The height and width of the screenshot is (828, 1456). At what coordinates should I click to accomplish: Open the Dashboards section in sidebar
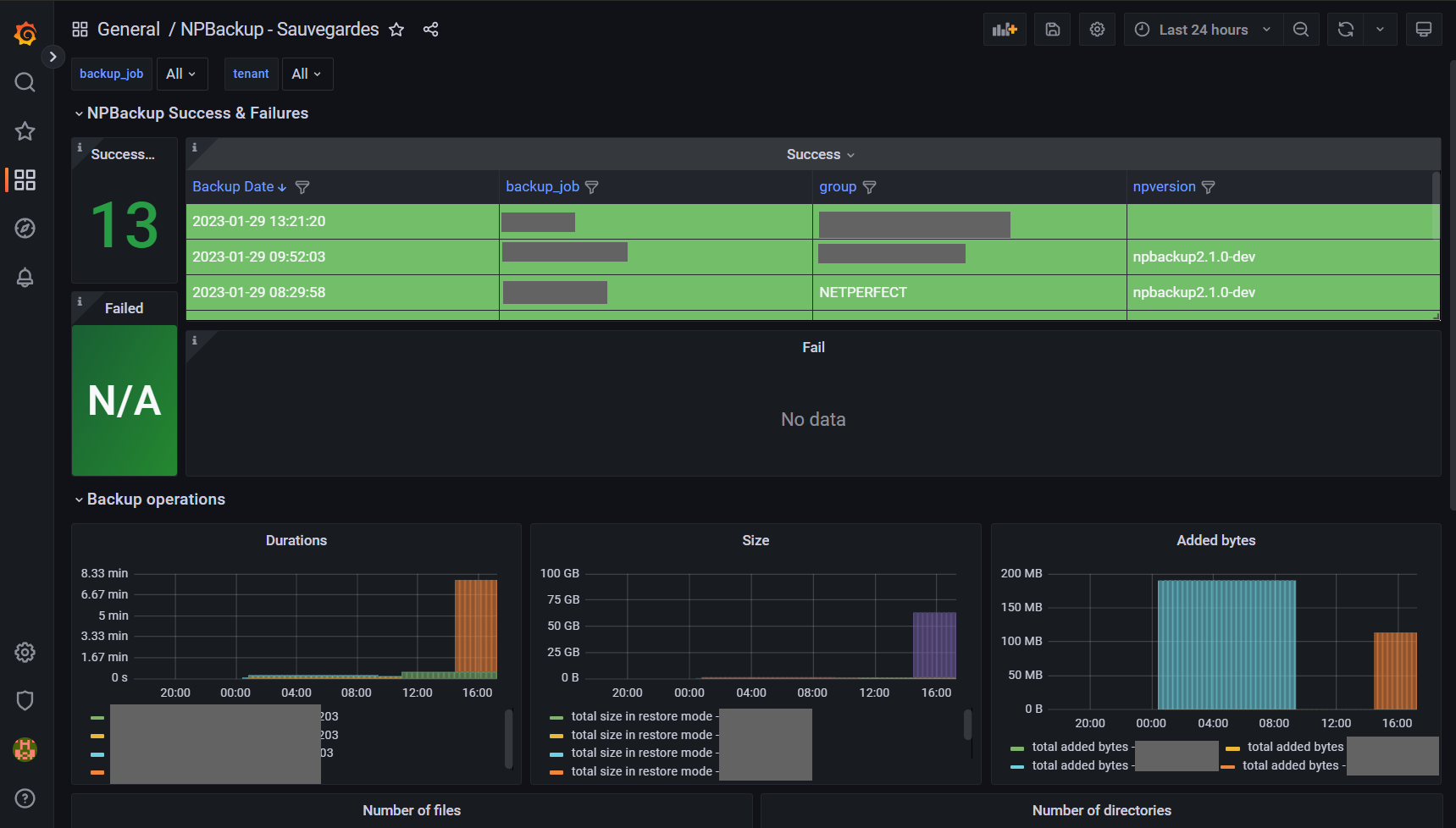25,179
